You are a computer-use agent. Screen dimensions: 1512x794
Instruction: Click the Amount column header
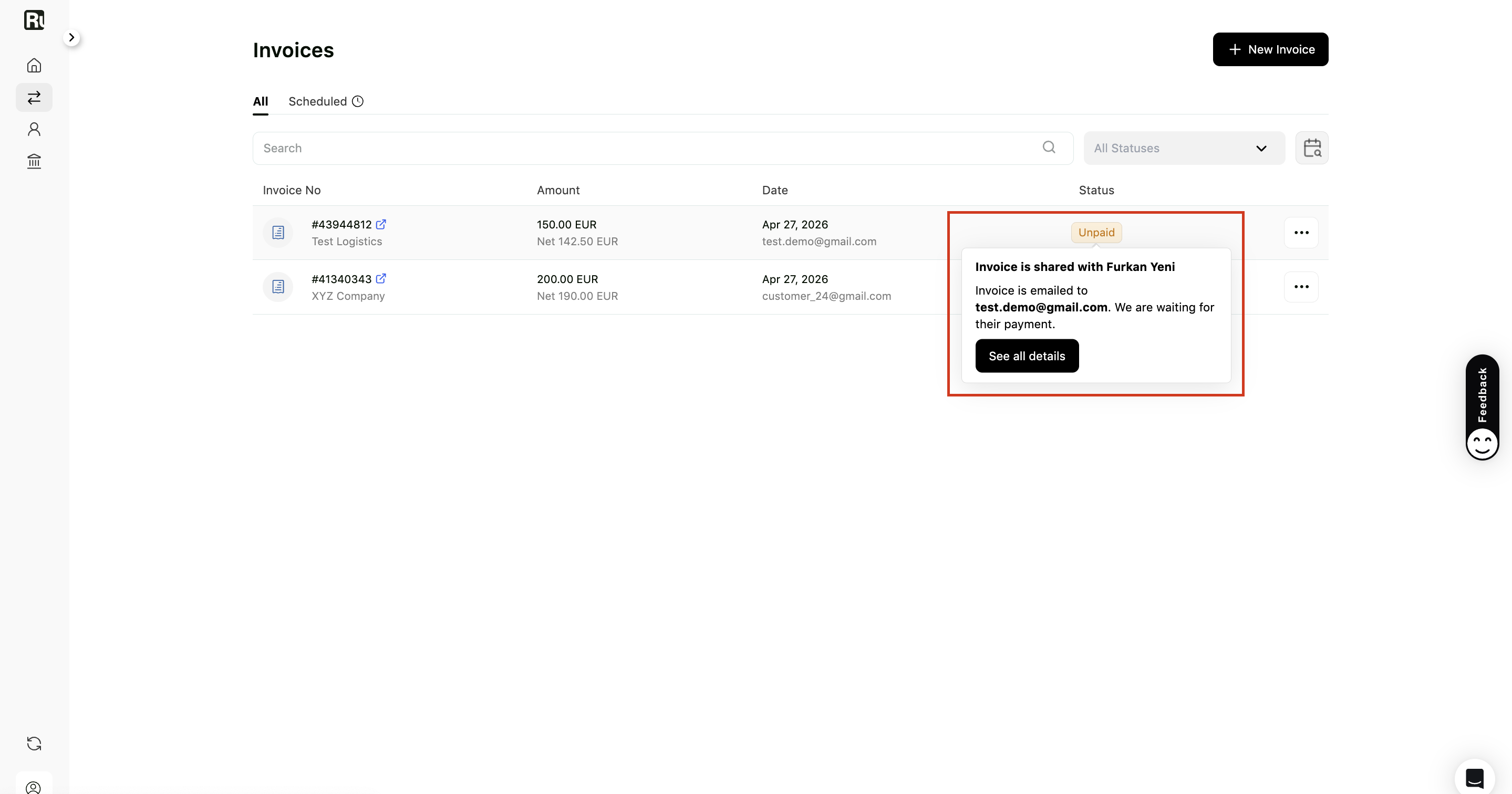[558, 190]
